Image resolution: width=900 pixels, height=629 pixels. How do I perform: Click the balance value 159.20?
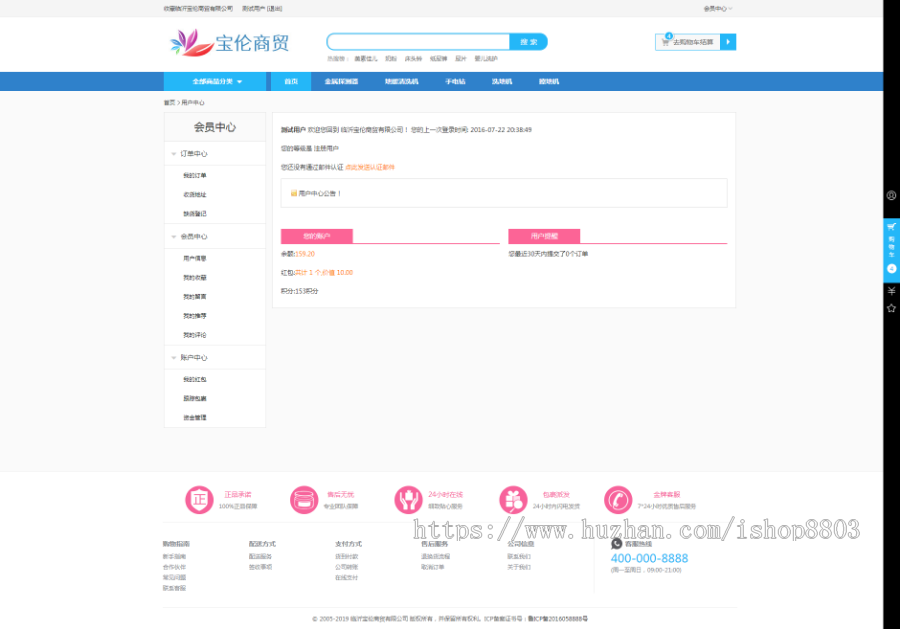pos(305,254)
